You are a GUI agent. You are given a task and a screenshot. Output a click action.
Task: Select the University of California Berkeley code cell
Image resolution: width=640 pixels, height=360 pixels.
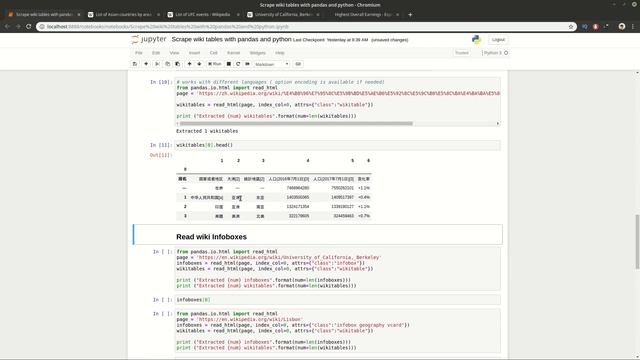point(337,269)
